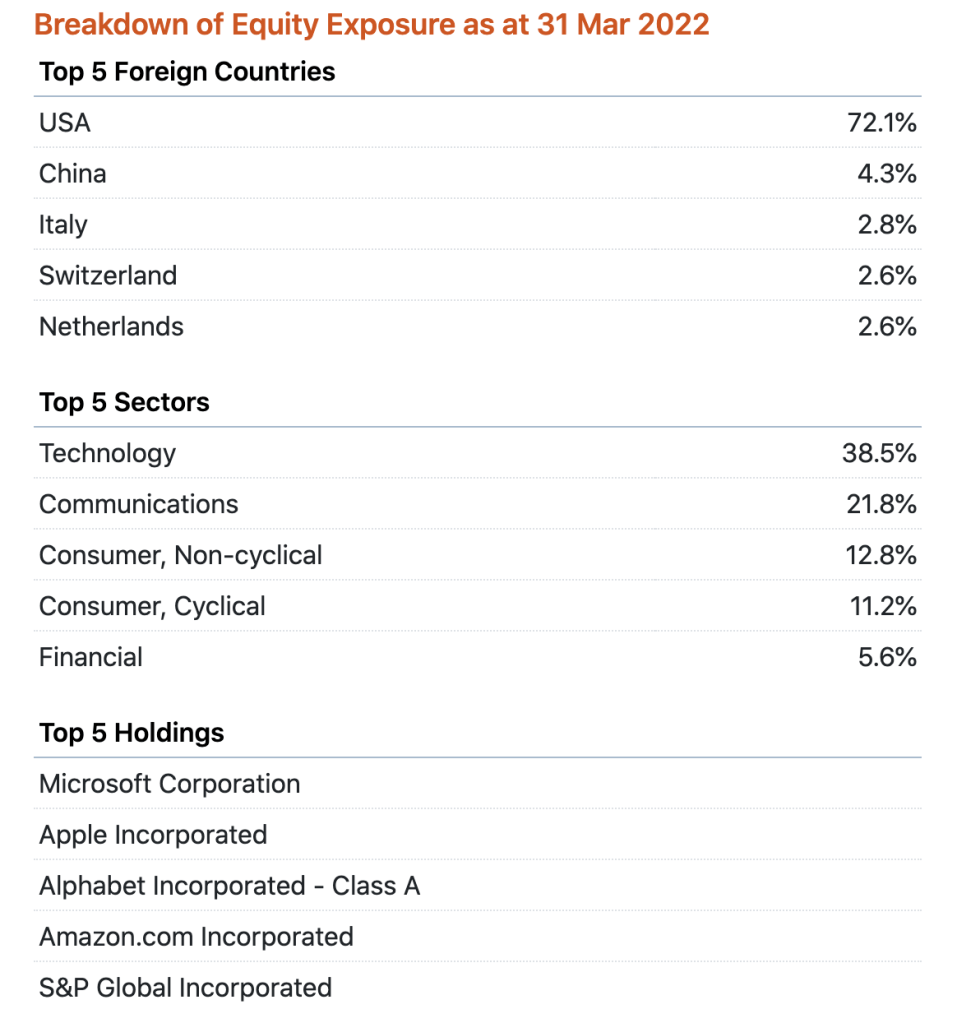Select the Apple Incorporated holding
957x1023 pixels.
point(153,835)
